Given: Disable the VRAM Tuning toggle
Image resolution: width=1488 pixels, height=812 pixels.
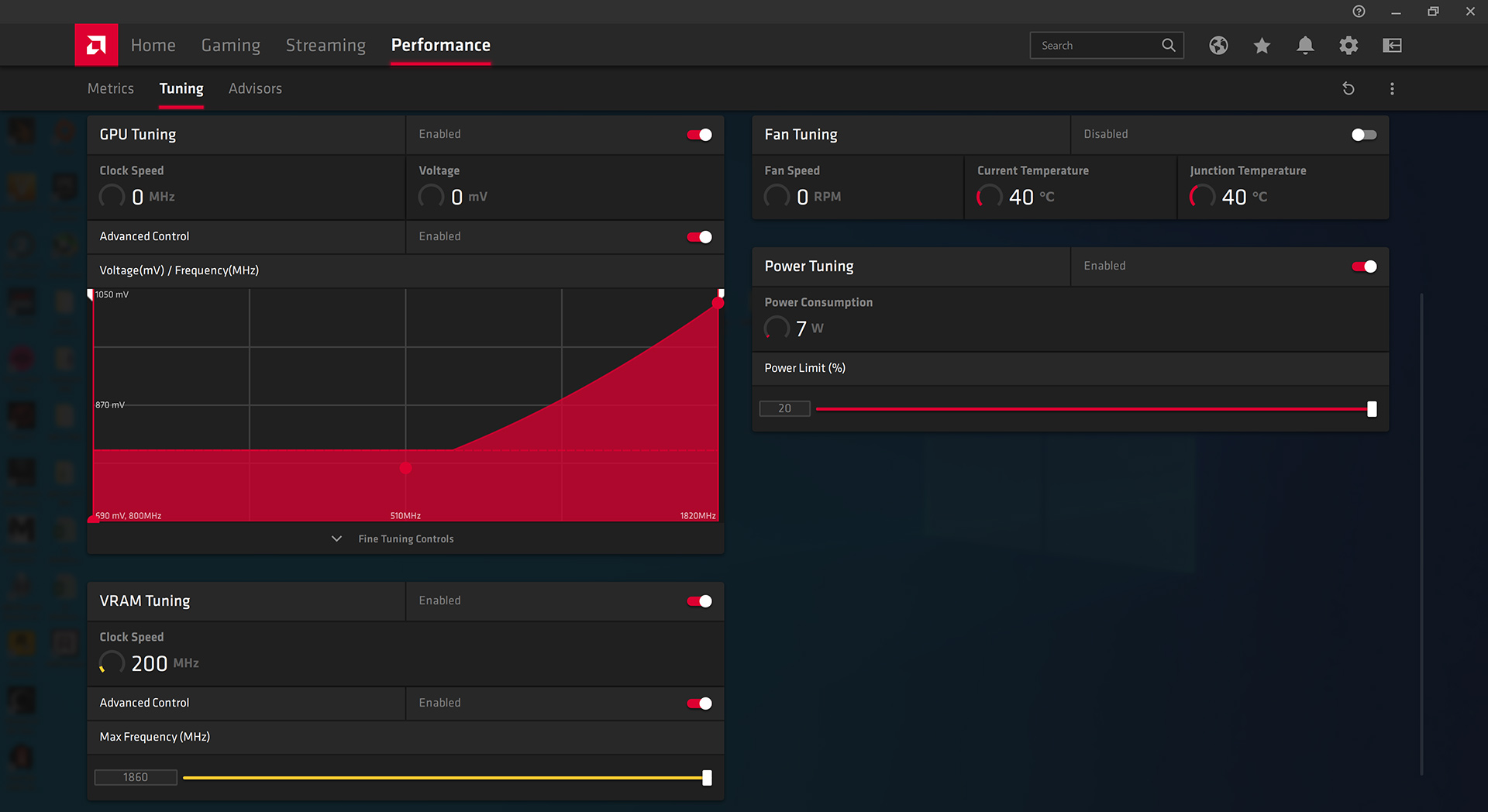Looking at the screenshot, I should tap(699, 601).
